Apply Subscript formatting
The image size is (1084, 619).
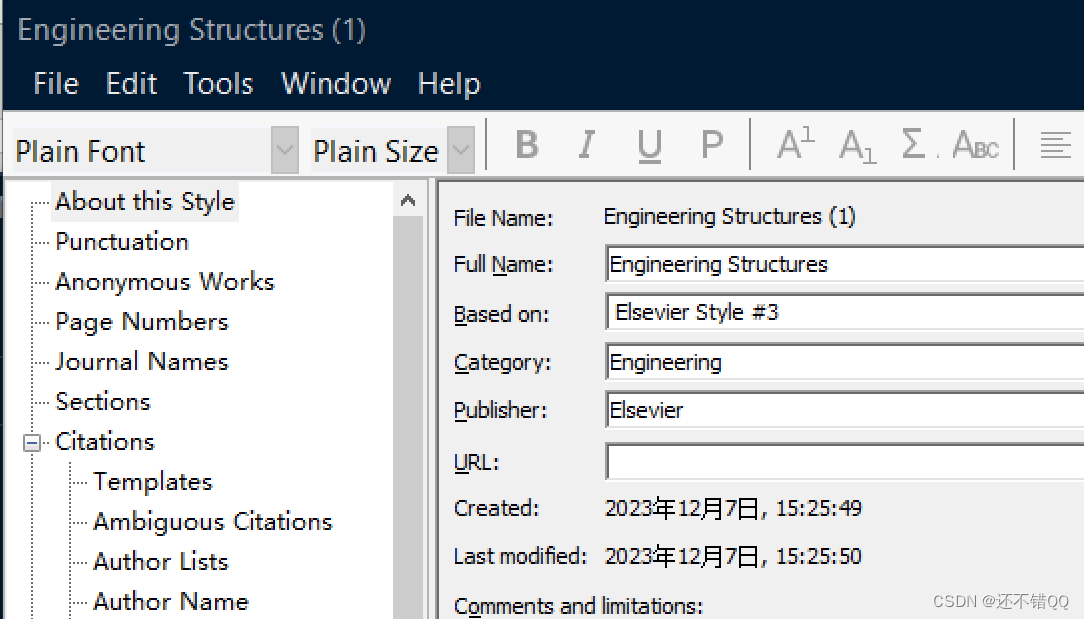coord(857,146)
